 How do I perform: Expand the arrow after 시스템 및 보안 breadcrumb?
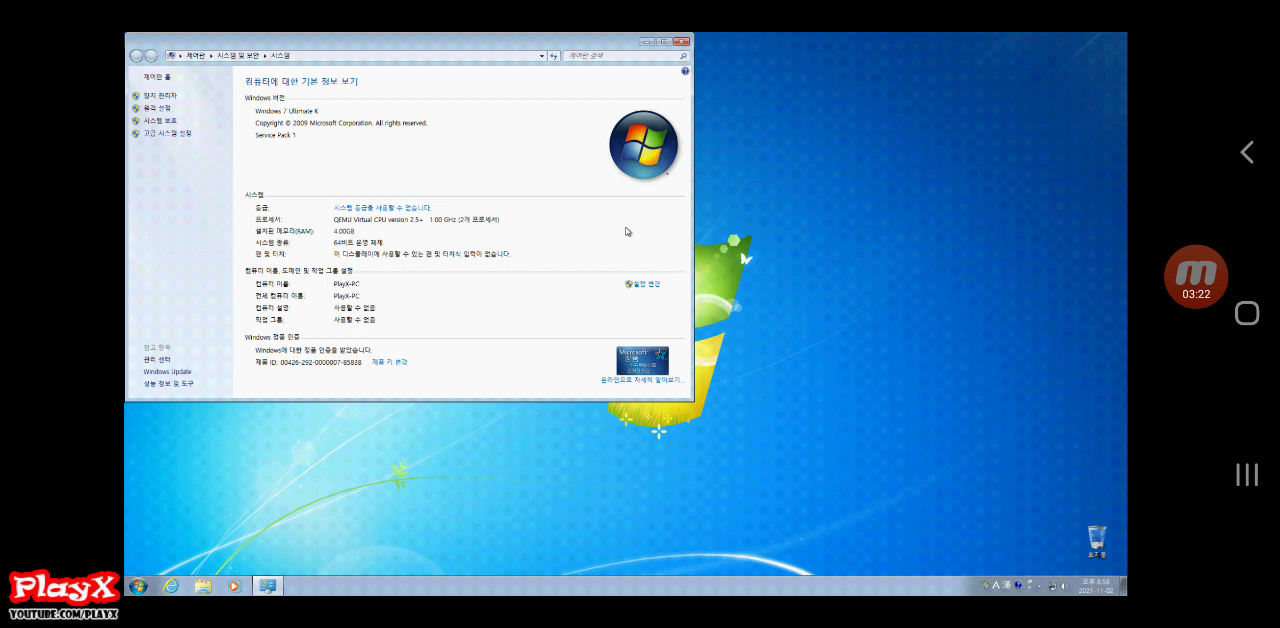tap(265, 56)
